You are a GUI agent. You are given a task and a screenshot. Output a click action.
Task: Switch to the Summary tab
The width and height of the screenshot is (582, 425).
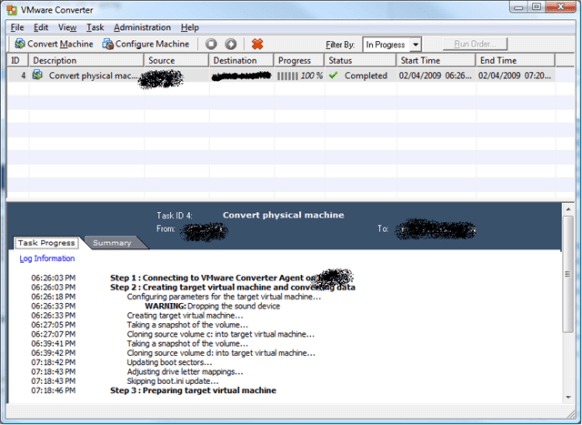112,243
